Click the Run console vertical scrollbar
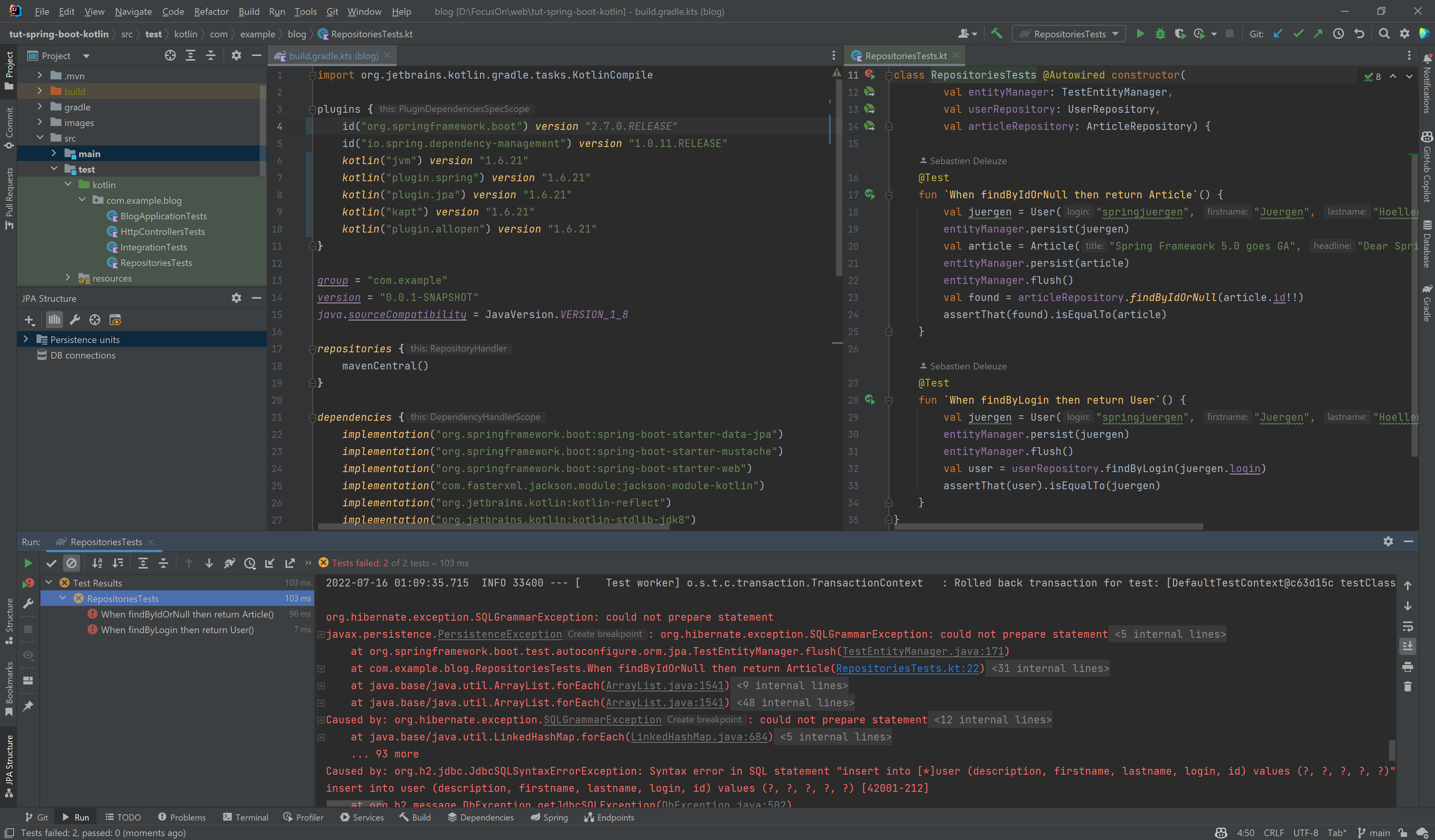Screen dimensions: 1435x840 click(x=1392, y=751)
